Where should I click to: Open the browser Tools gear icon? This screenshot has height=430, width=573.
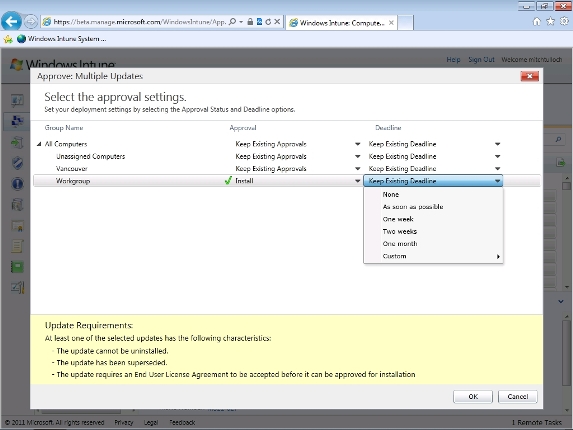coord(564,22)
